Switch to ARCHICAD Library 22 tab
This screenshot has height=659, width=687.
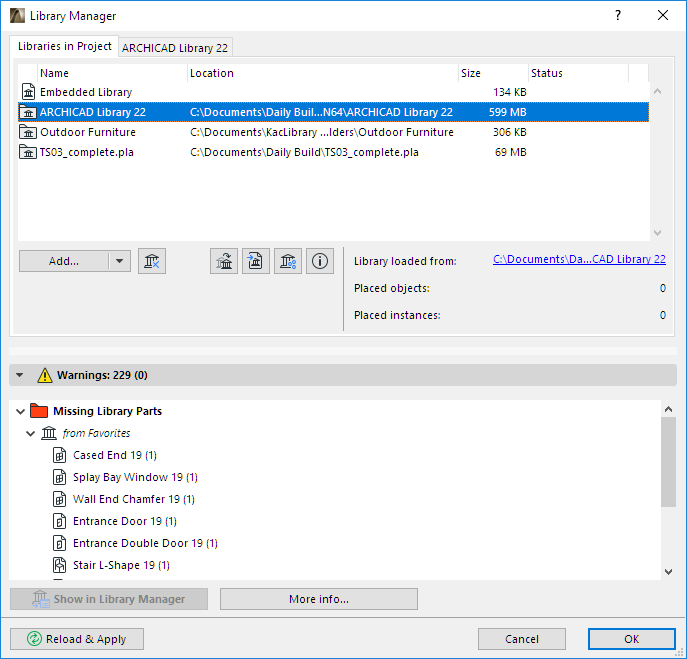[175, 48]
